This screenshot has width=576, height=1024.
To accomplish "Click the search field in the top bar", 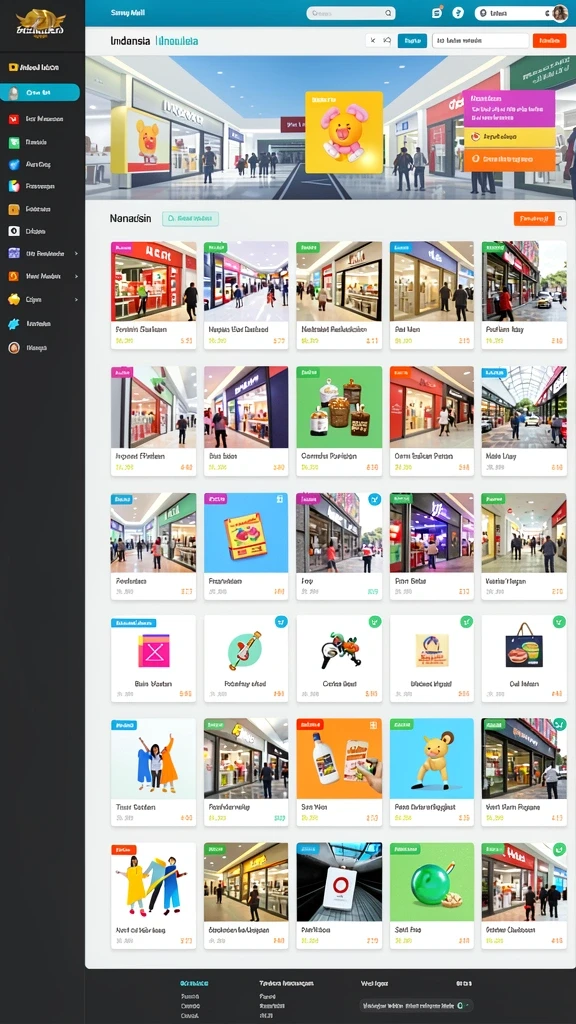I will click(x=351, y=13).
